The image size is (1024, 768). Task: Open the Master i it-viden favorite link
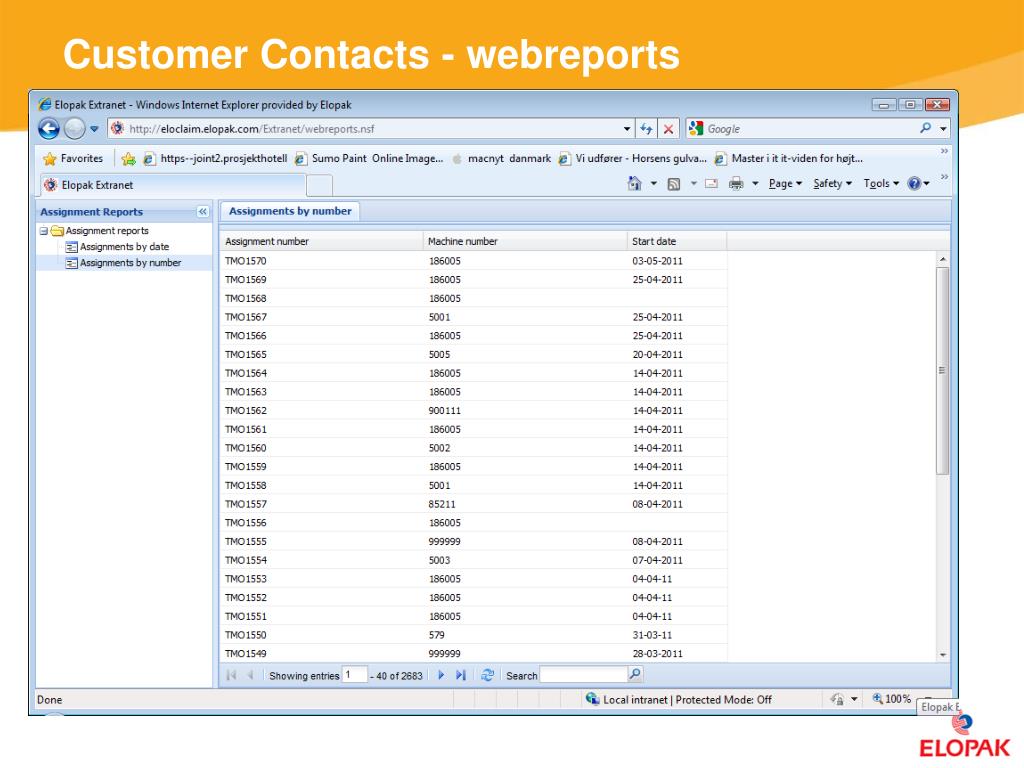click(x=789, y=159)
